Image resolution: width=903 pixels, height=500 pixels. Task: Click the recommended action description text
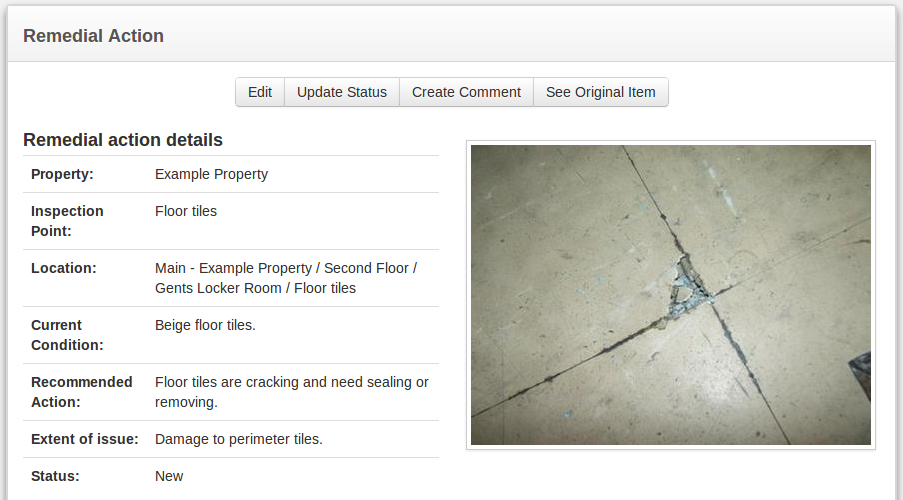pyautogui.click(x=291, y=392)
